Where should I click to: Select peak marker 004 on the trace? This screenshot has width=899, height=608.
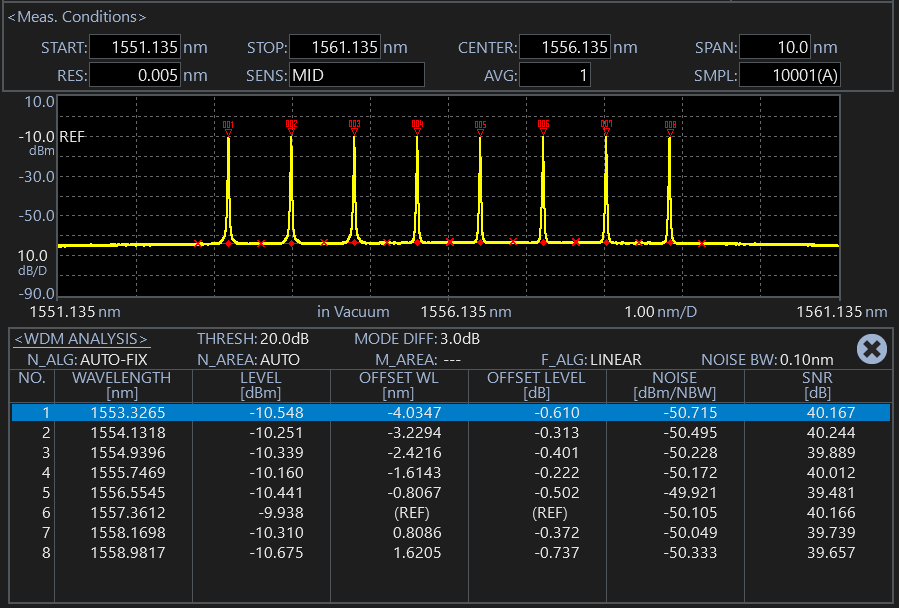coord(417,127)
